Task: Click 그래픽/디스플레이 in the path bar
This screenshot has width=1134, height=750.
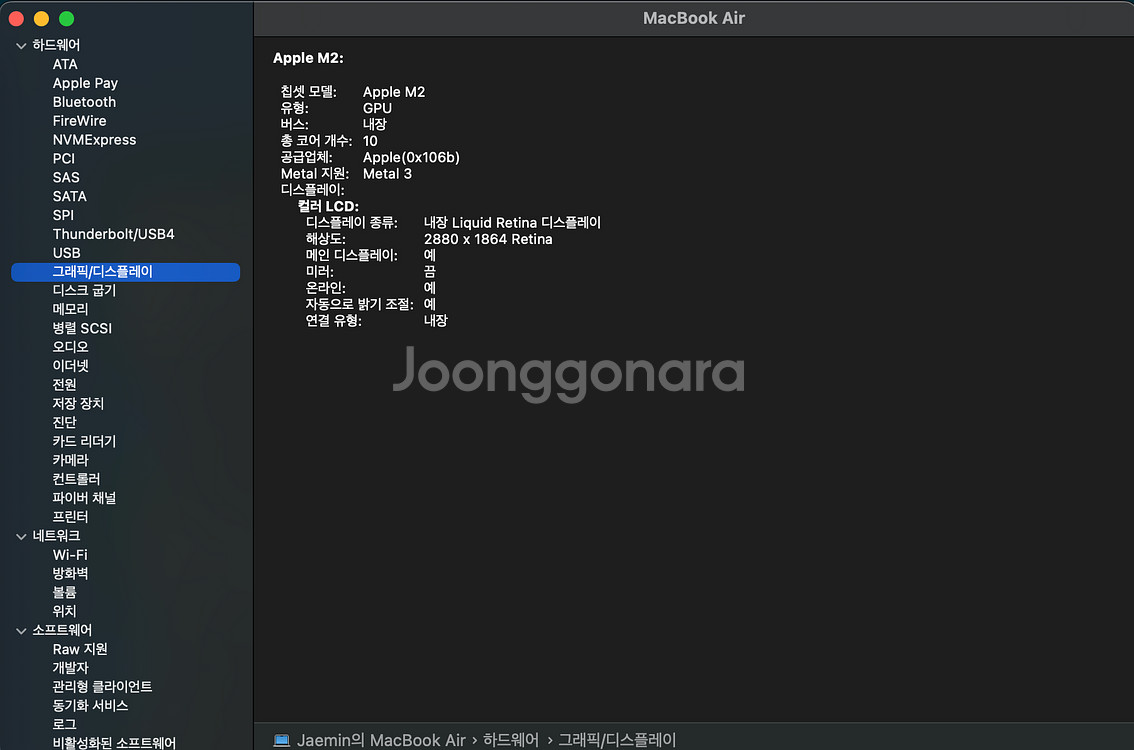Action: point(617,740)
